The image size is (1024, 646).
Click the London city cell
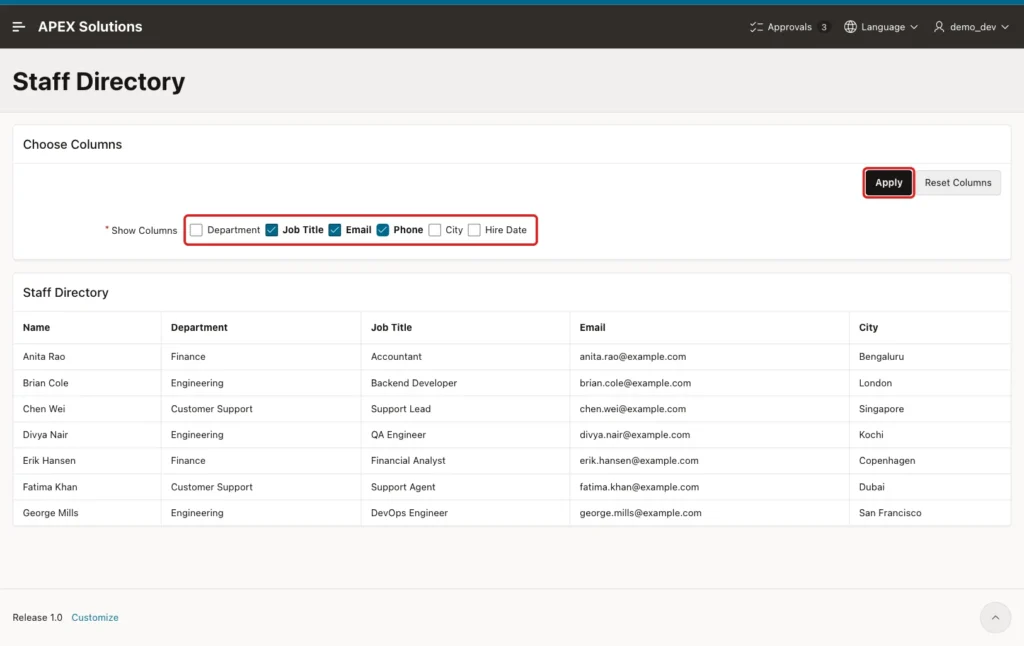pos(930,383)
